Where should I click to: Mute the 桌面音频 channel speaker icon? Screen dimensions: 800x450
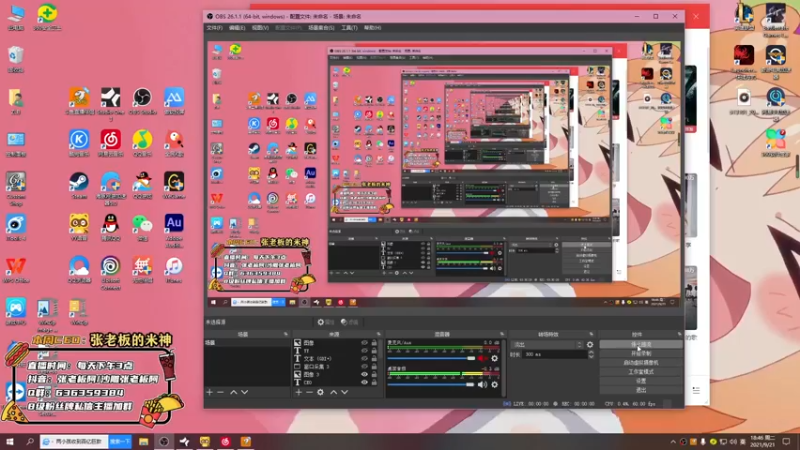483,384
